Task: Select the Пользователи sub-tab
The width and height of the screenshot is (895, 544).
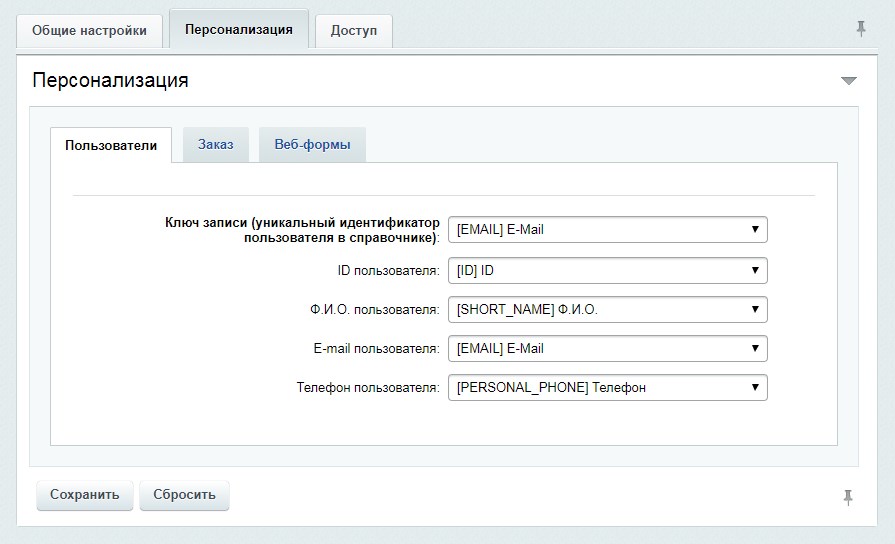Action: (x=111, y=145)
